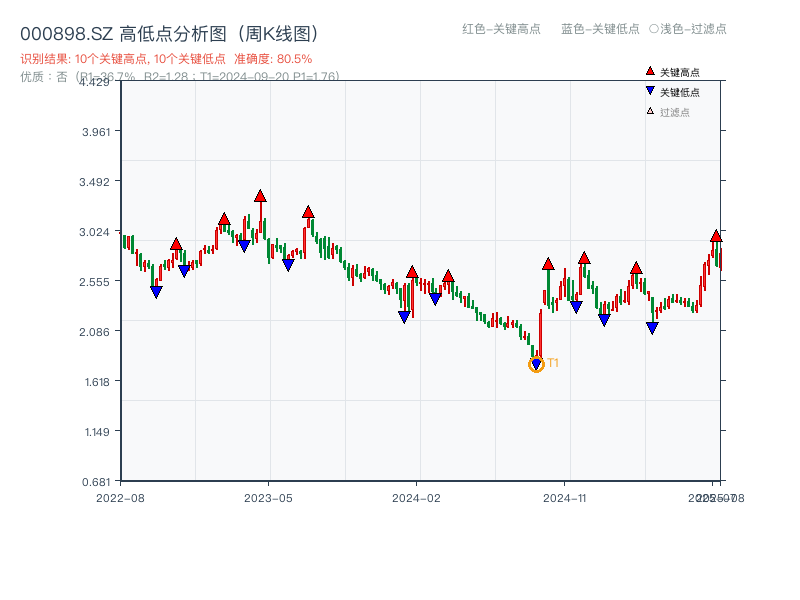Screen dimensions: 800x600
Task: Click the 红色-关键高点 header label
Action: point(501,29)
